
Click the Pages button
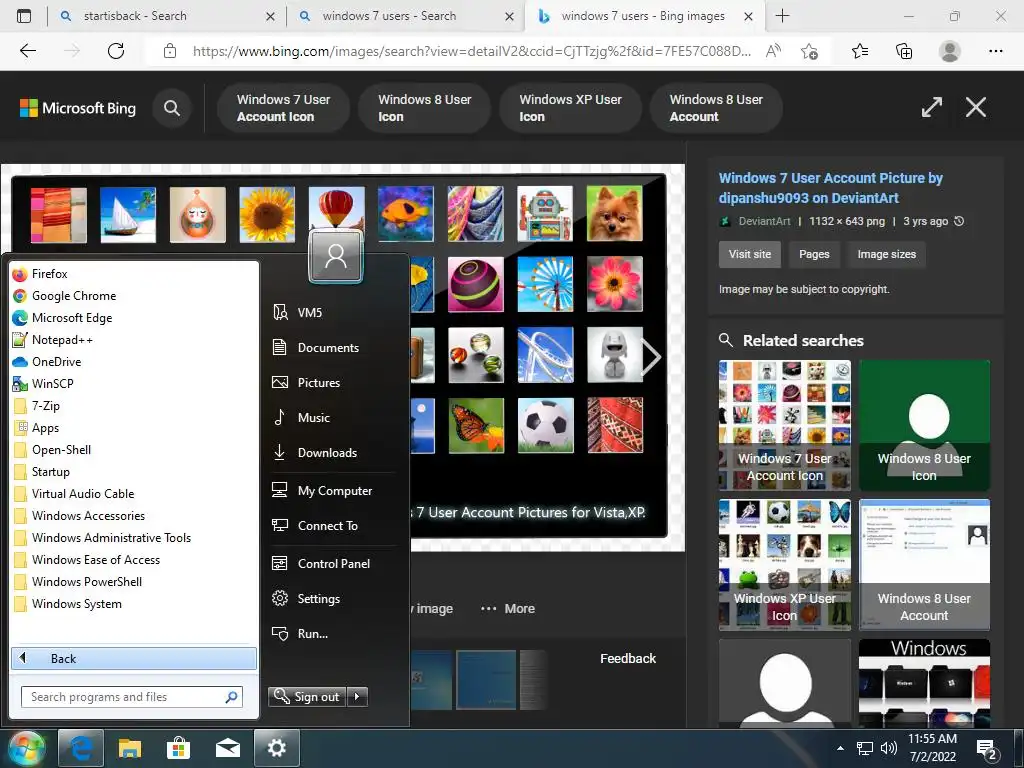click(814, 254)
